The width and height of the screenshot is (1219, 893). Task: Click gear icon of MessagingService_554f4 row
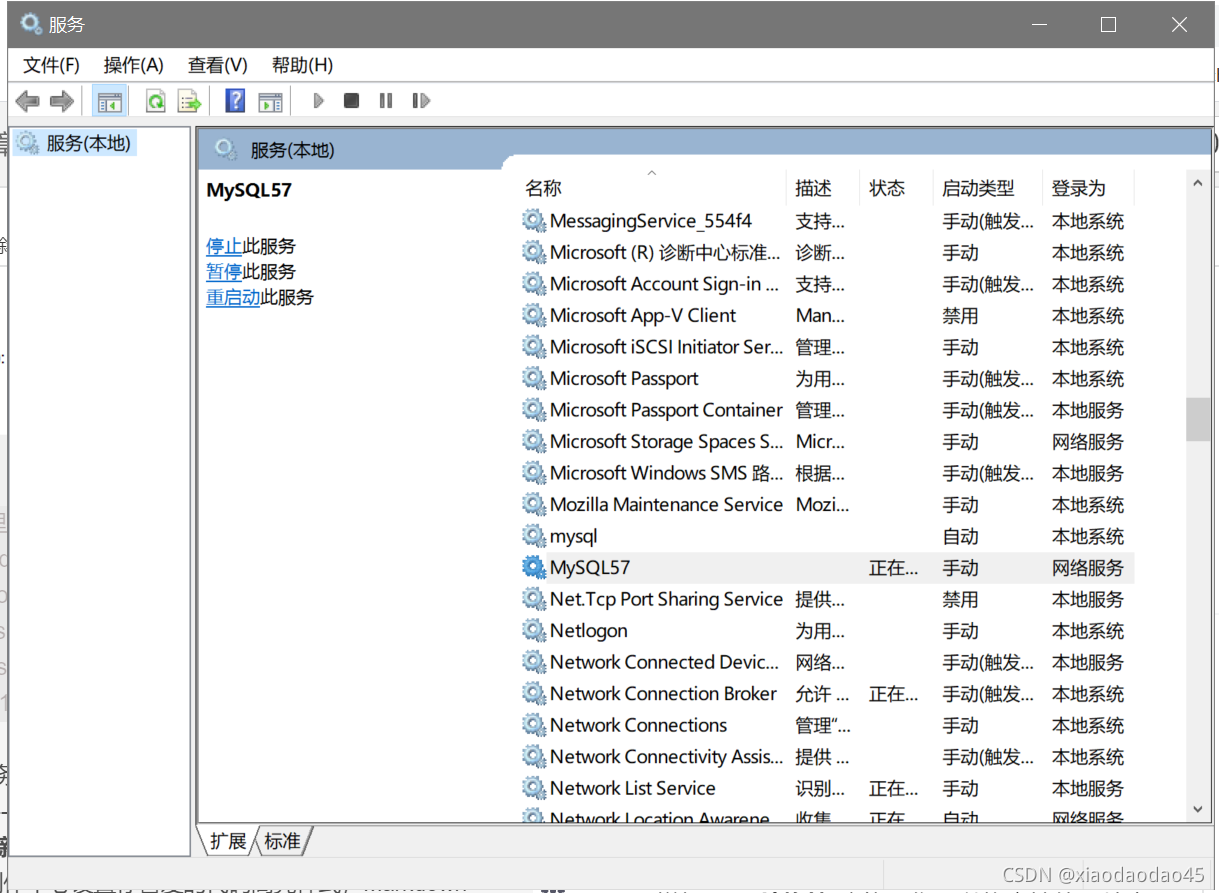point(535,221)
